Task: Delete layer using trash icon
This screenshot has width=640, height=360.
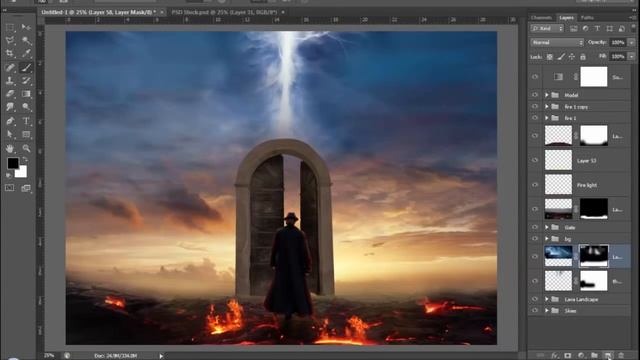Action: 621,356
